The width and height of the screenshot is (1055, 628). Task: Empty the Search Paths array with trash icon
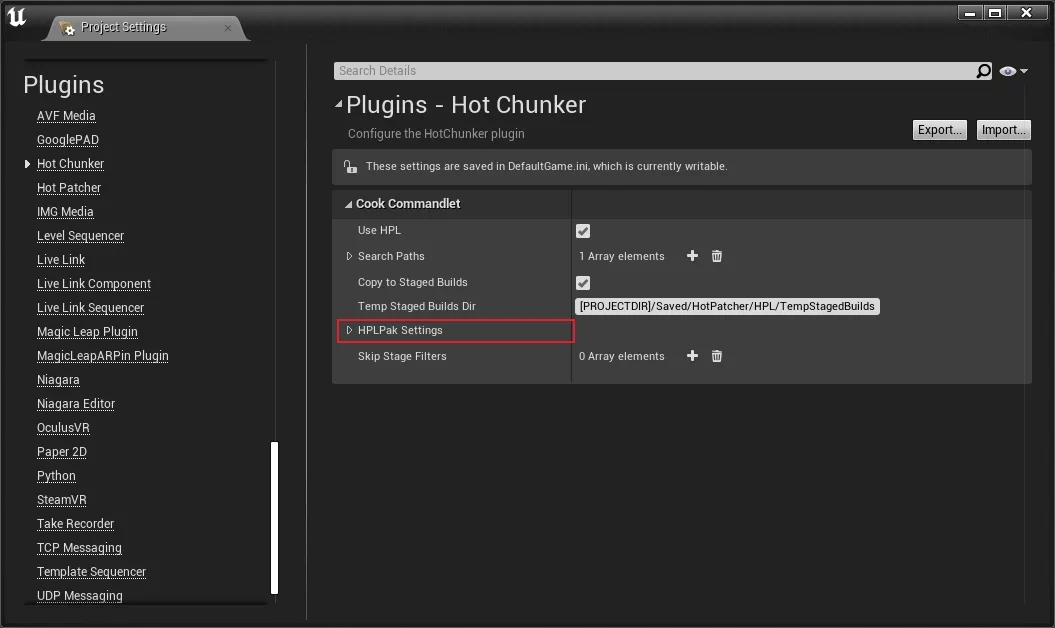point(717,256)
